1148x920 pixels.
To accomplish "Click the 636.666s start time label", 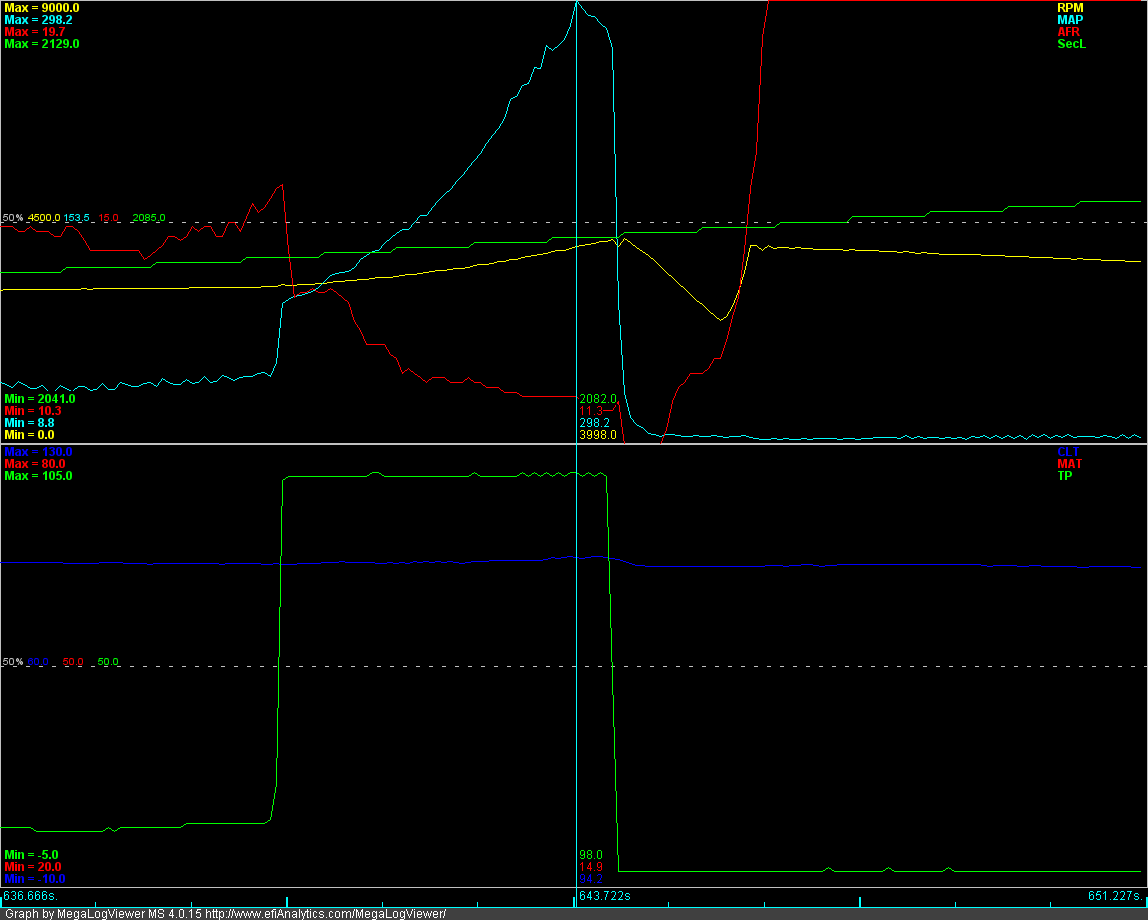I will (x=32, y=896).
